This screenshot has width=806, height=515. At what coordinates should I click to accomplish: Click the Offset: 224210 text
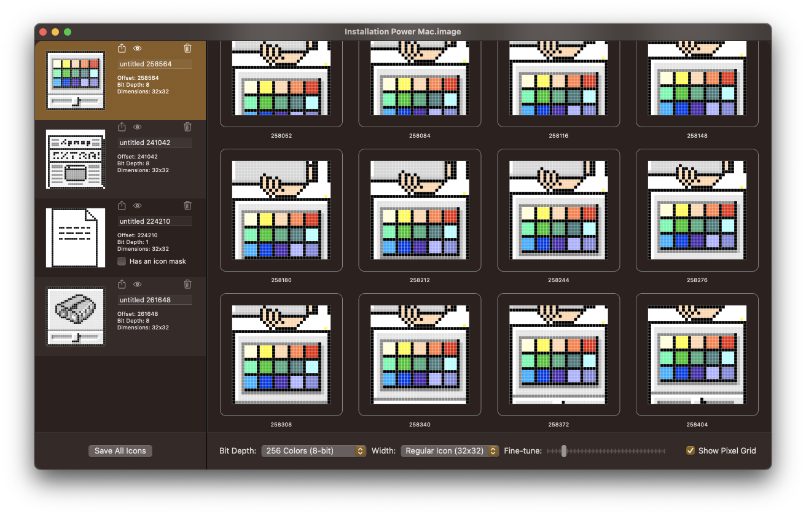[x=137, y=235]
